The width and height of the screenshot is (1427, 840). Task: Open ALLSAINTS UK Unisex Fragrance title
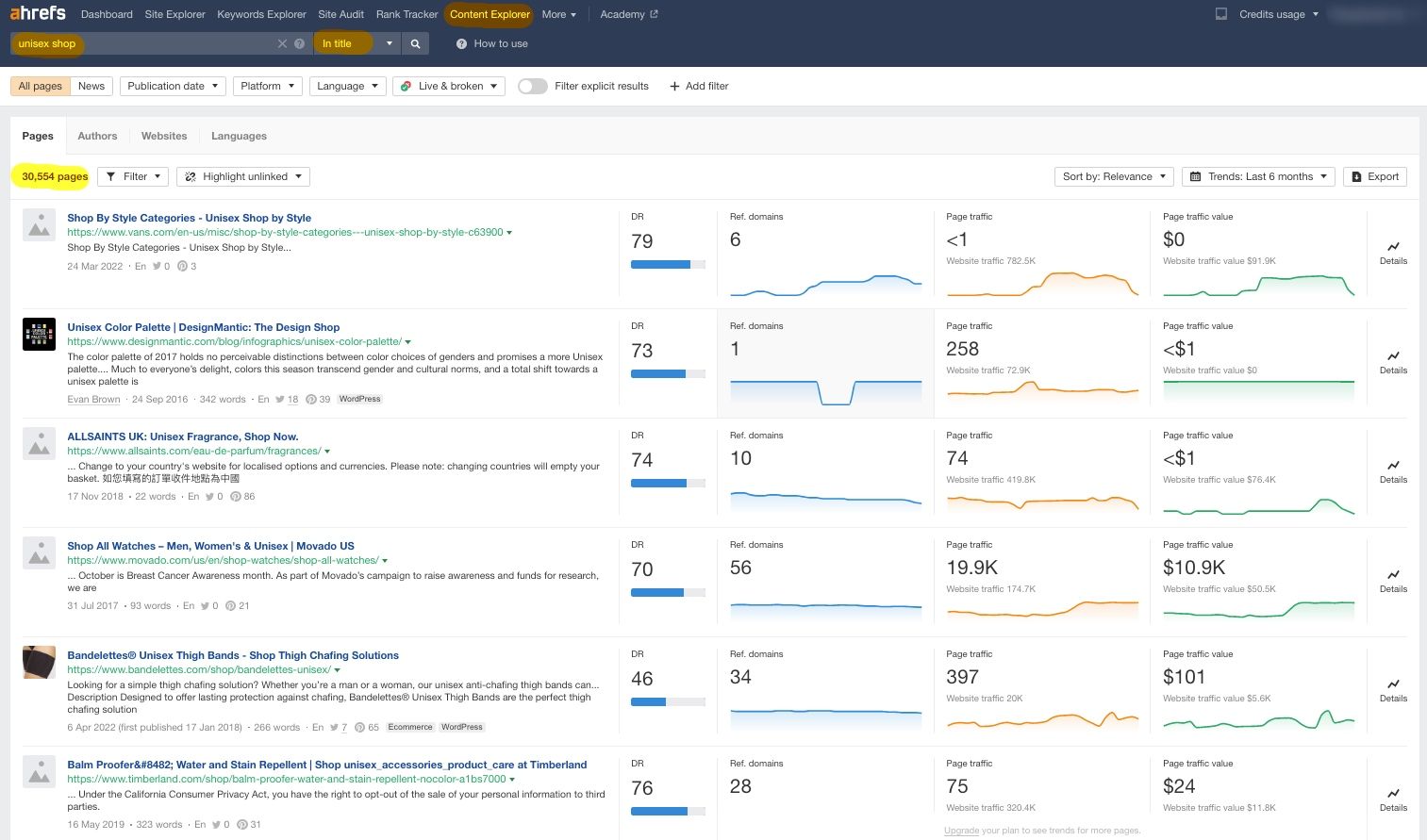(x=182, y=436)
